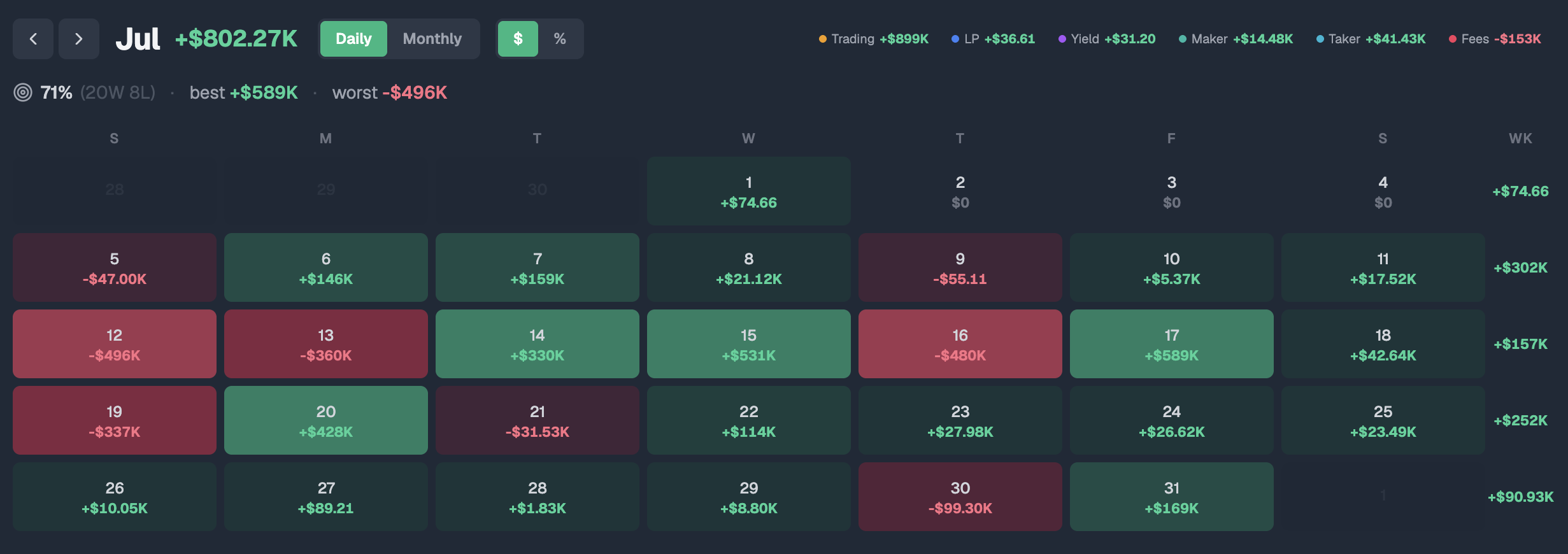Select July 20 cell showing +$428K
This screenshot has width=1568, height=554.
tap(326, 420)
